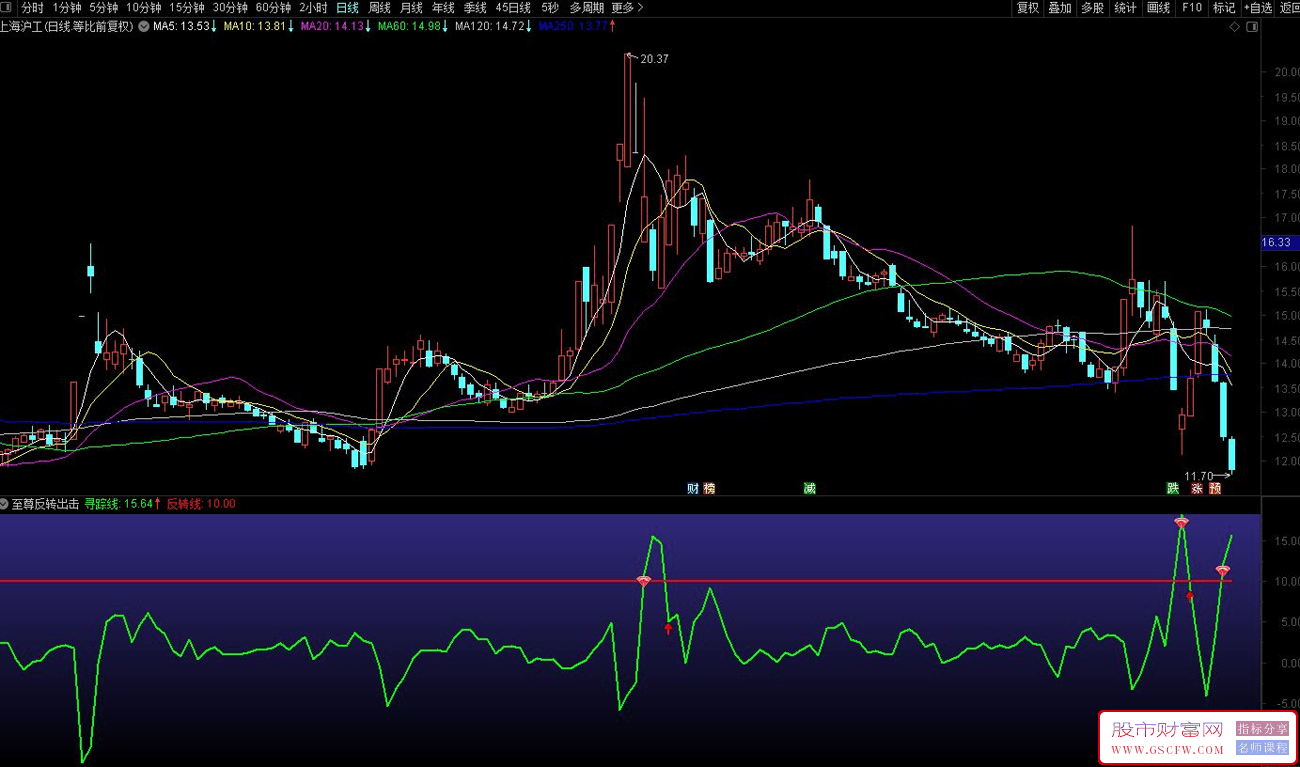Open the 统计 statistics tool

[1126, 7]
